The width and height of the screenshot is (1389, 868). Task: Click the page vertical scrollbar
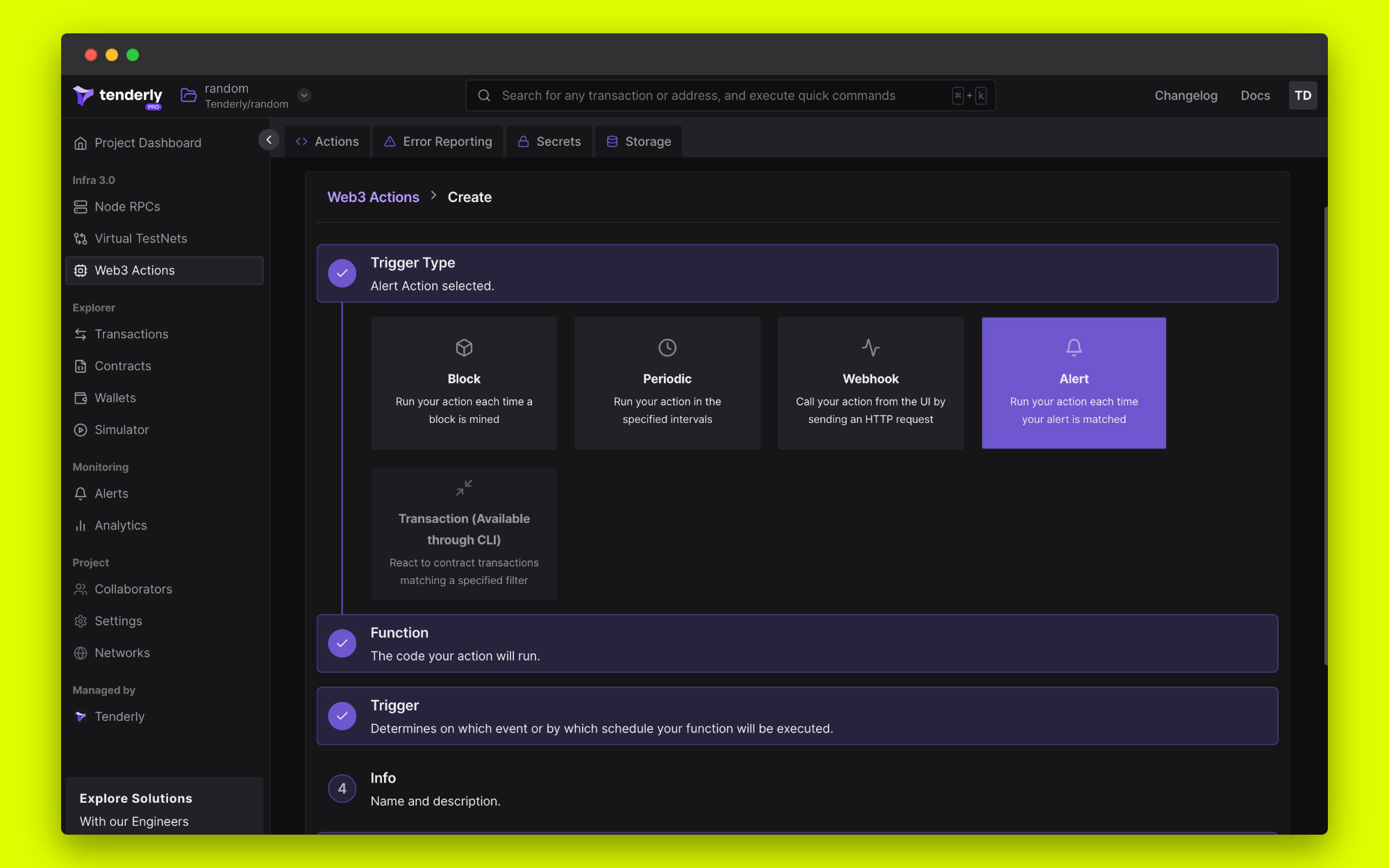point(1325,434)
